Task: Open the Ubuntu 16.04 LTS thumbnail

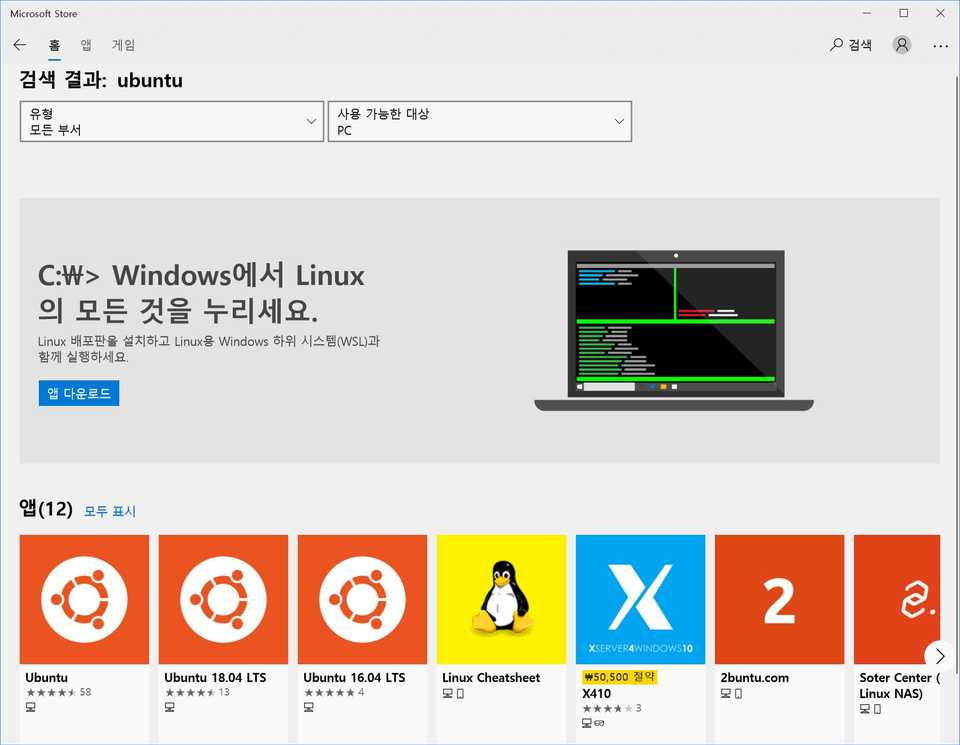Action: click(x=362, y=598)
